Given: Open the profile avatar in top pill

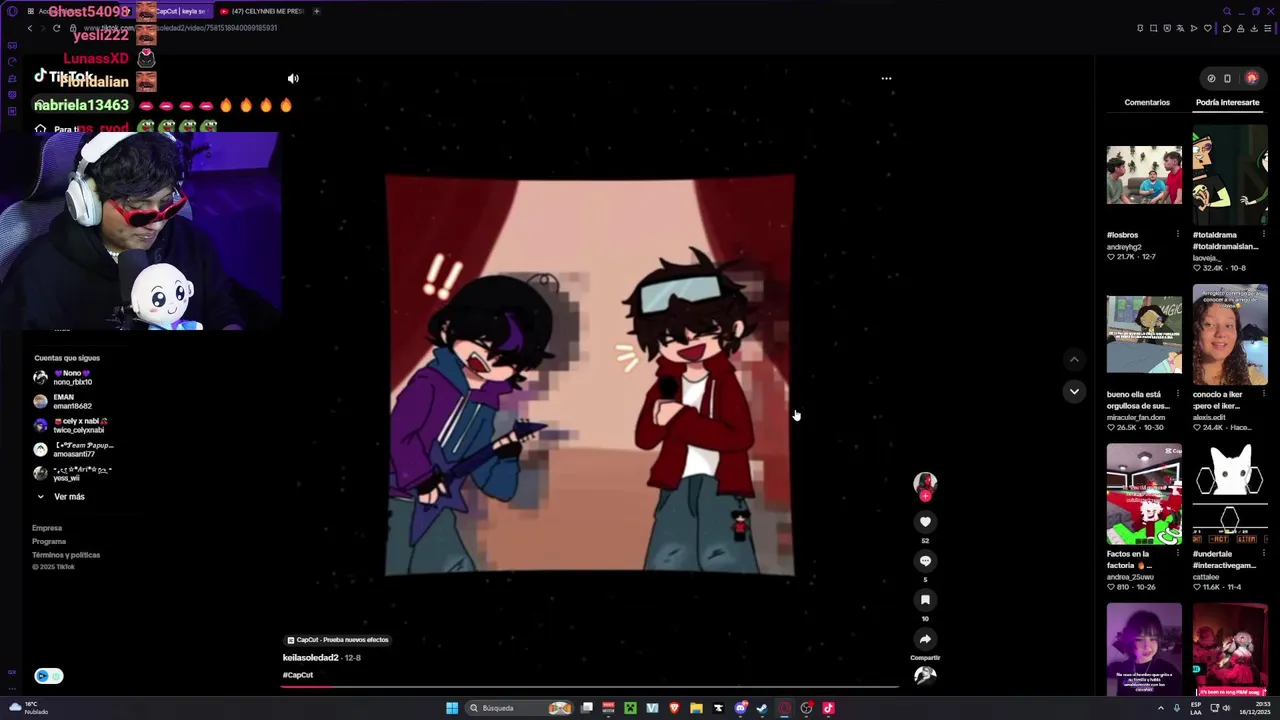Looking at the screenshot, I should [x=1251, y=78].
